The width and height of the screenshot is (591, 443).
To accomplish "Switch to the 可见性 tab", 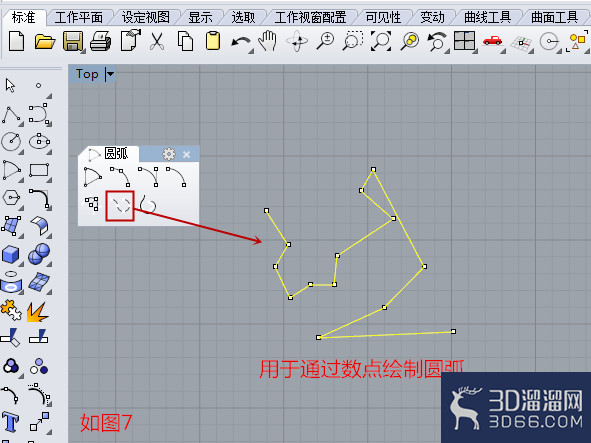I will click(x=383, y=17).
